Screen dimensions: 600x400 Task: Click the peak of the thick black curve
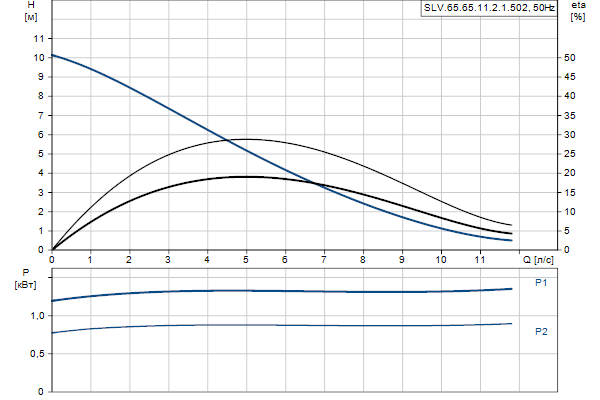(x=245, y=176)
